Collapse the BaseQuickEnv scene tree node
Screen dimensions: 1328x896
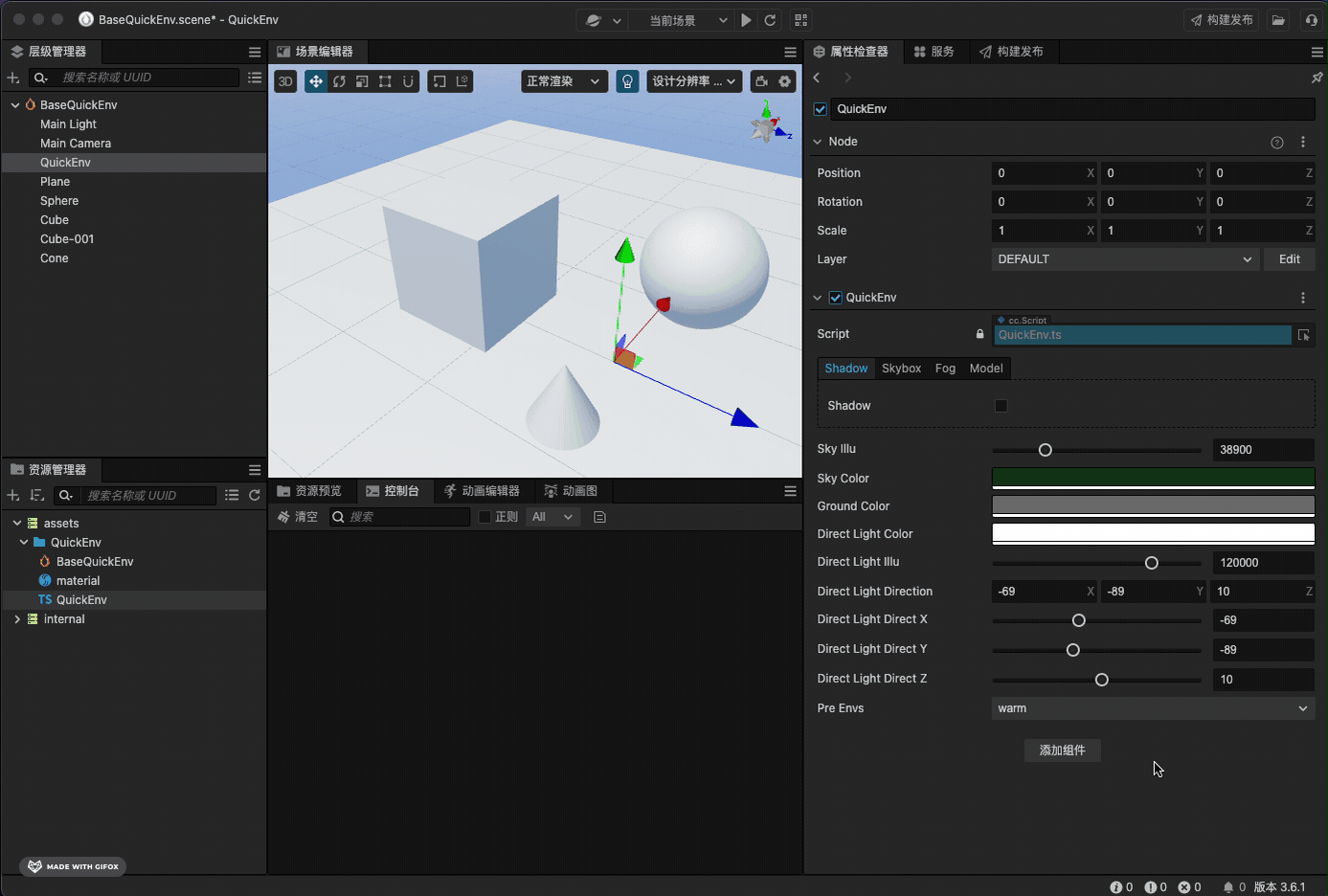[x=15, y=105]
